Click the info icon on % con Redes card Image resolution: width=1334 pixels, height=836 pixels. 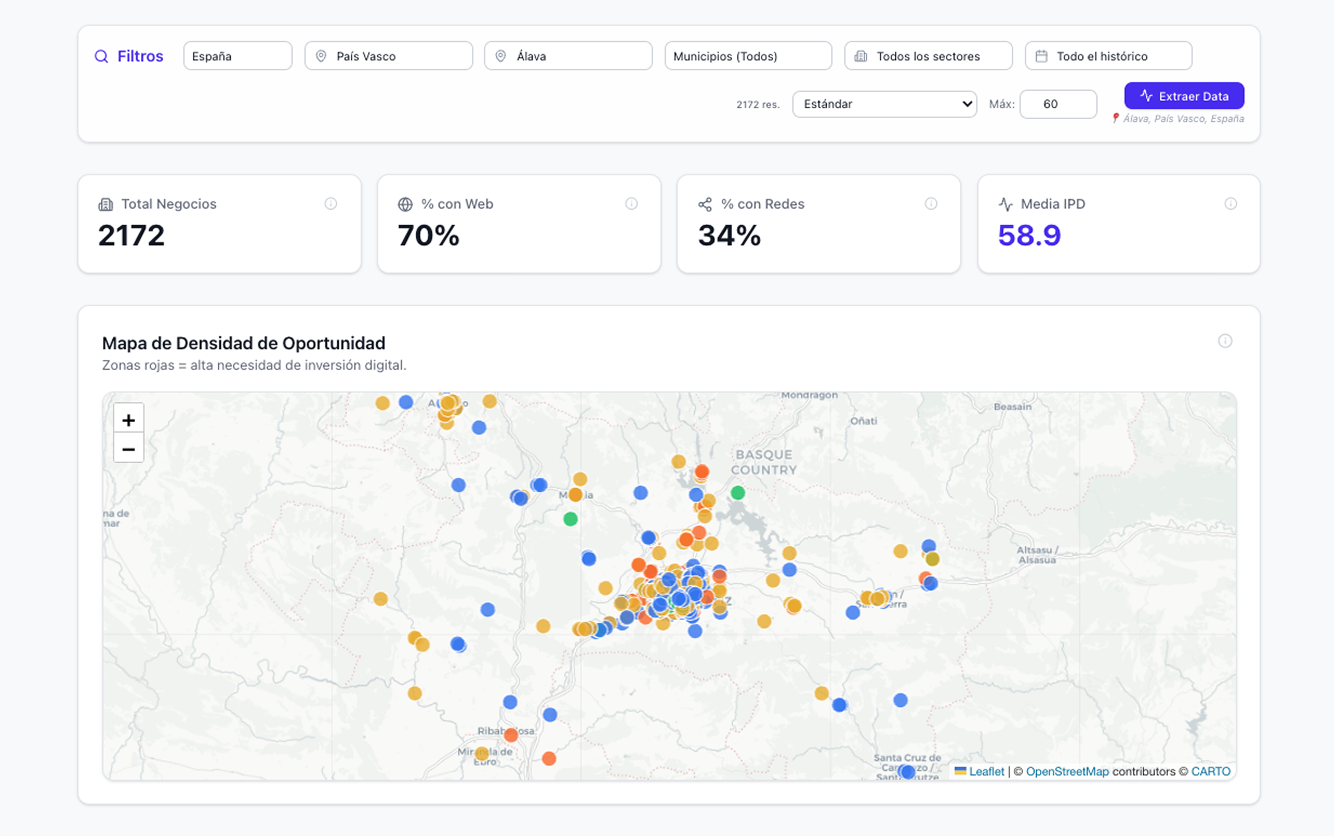coord(931,204)
